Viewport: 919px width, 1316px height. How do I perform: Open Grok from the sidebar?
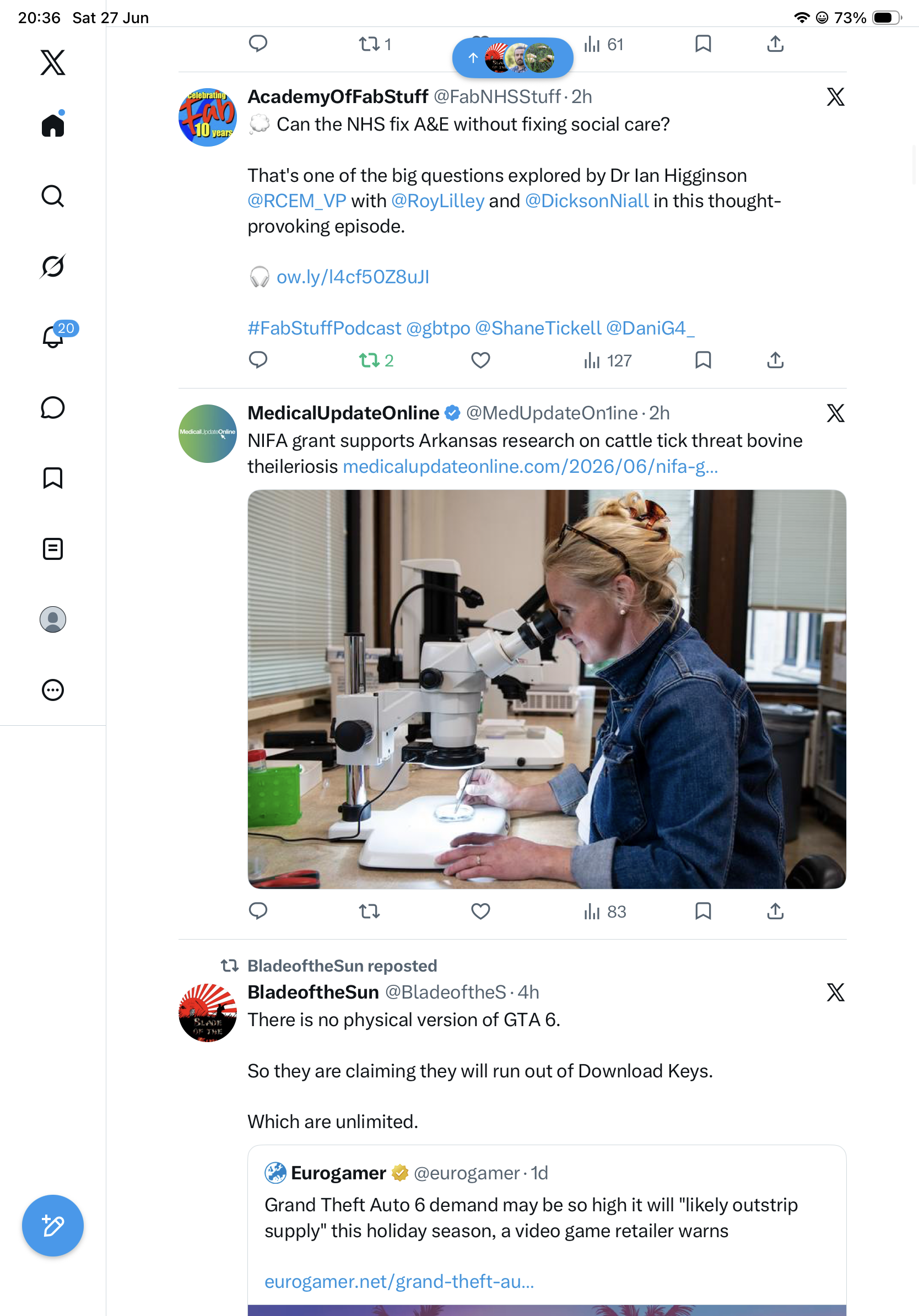tap(53, 266)
